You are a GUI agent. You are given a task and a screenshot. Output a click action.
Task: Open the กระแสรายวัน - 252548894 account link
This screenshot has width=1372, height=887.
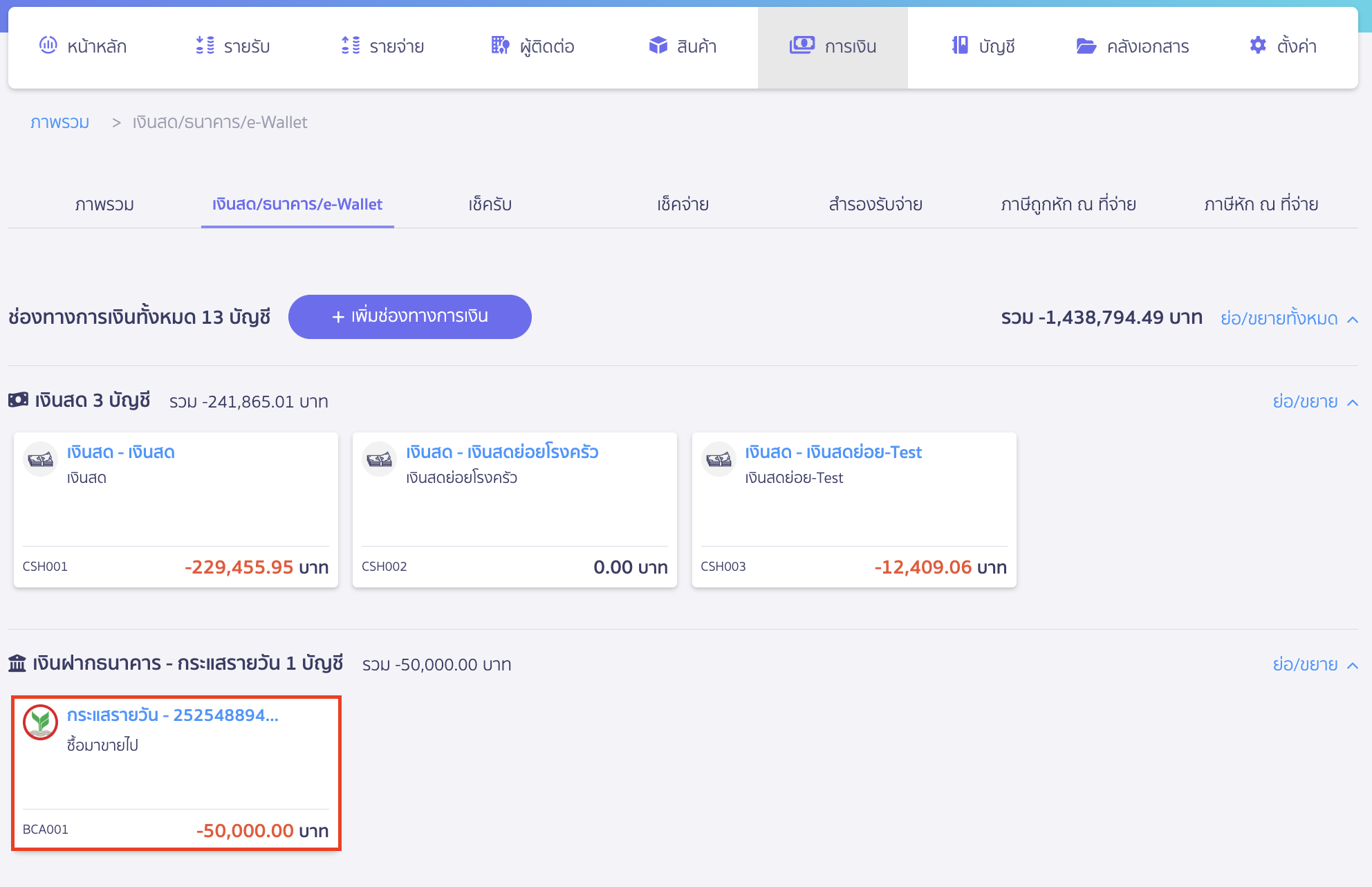(174, 716)
